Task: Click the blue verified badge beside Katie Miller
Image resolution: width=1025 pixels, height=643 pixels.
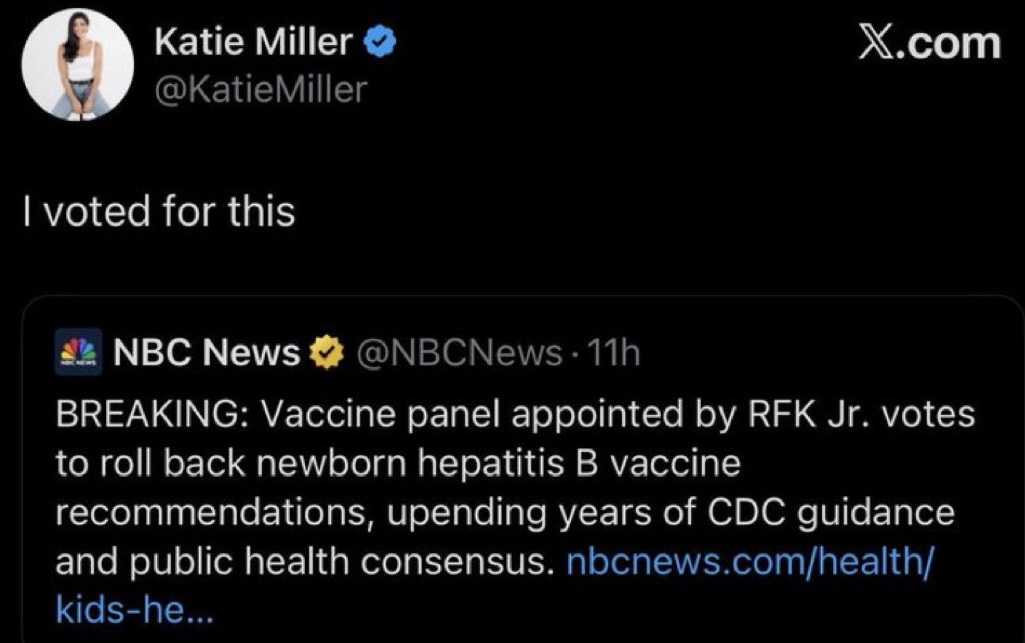Action: coord(381,43)
